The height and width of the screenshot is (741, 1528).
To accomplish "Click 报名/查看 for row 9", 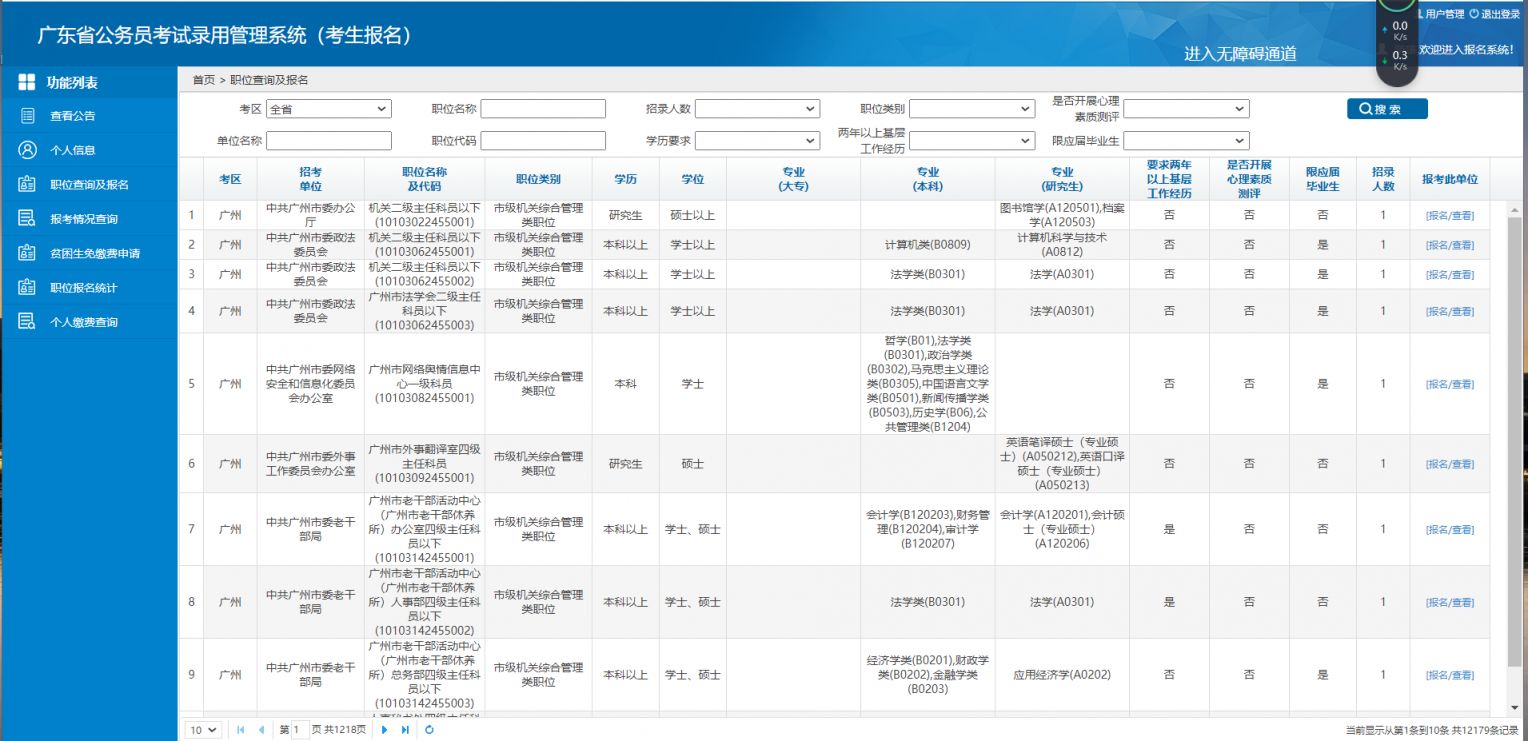I will pos(1450,675).
